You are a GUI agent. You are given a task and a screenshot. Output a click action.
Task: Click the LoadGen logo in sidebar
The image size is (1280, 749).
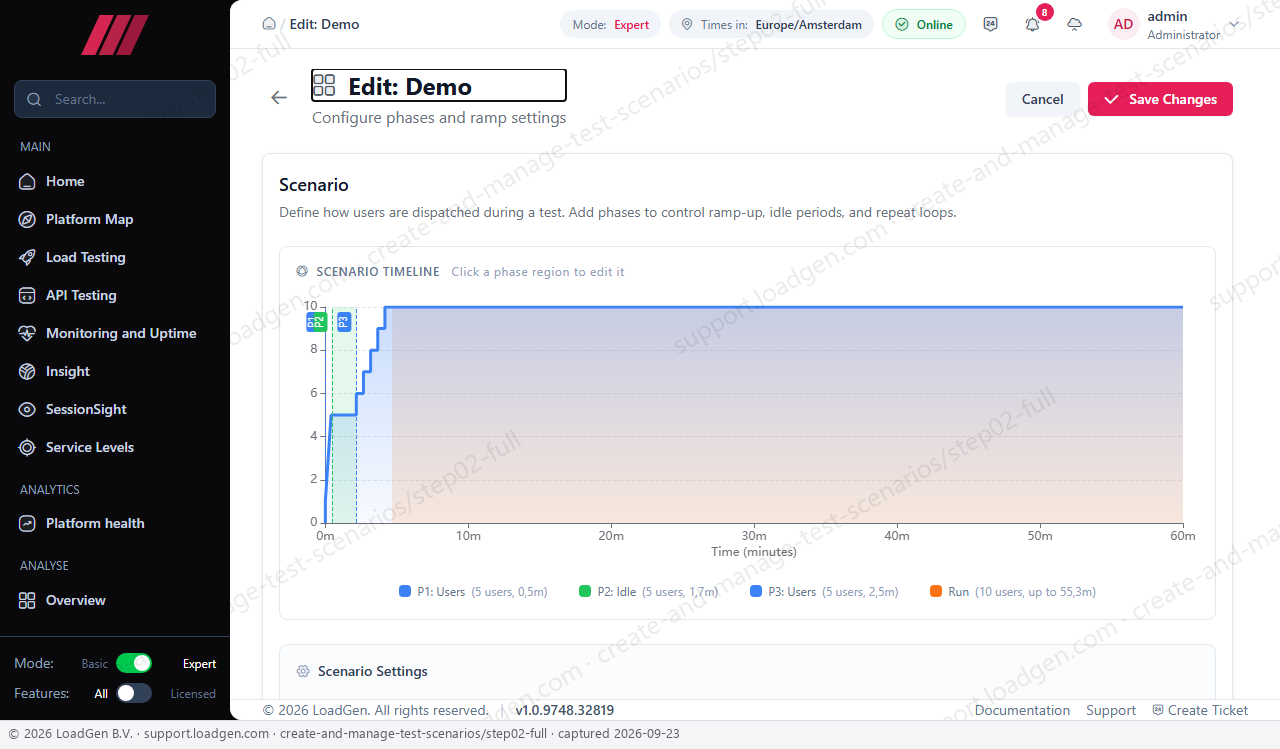click(x=115, y=35)
